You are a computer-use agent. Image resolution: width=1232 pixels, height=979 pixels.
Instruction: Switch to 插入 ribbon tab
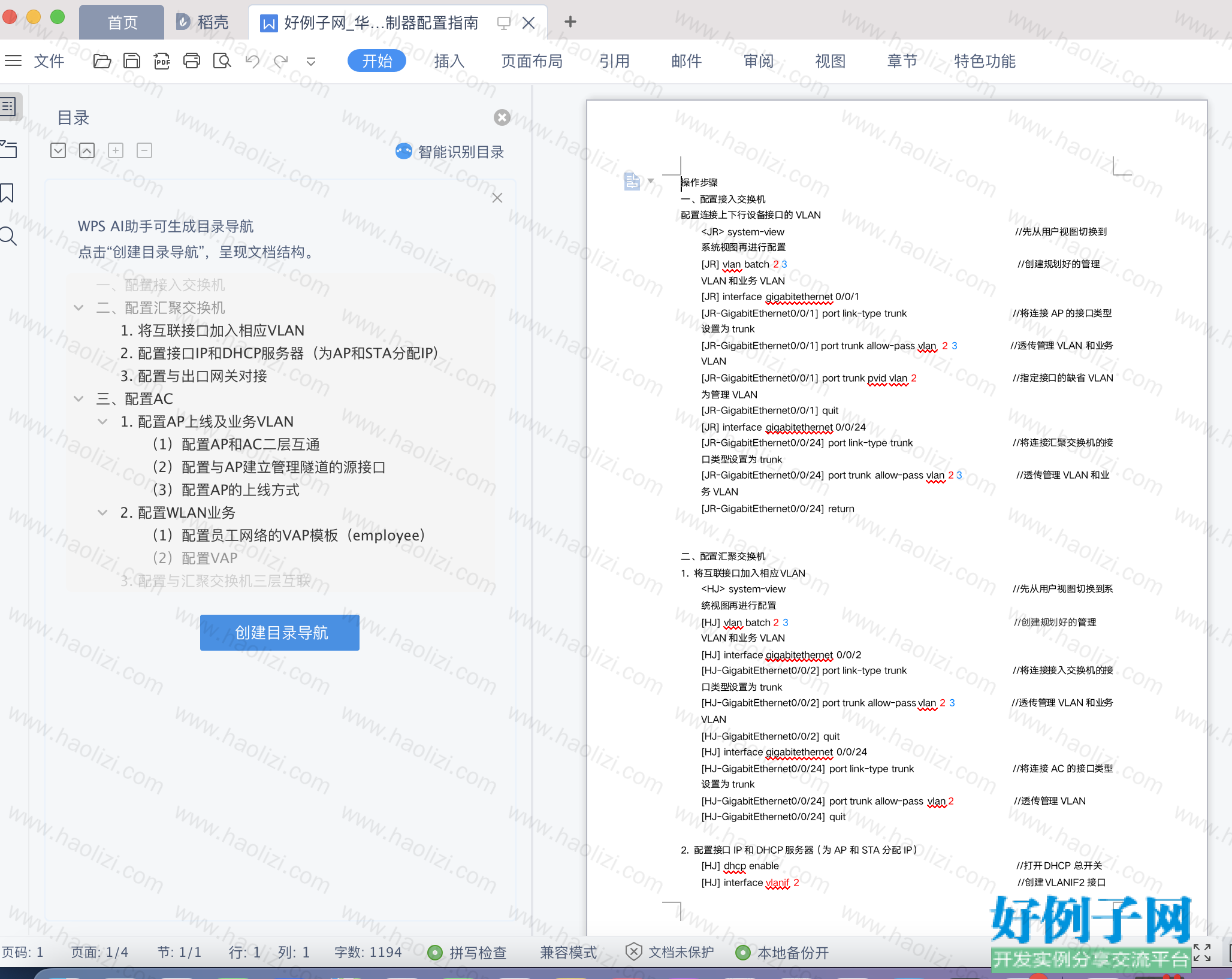click(449, 61)
